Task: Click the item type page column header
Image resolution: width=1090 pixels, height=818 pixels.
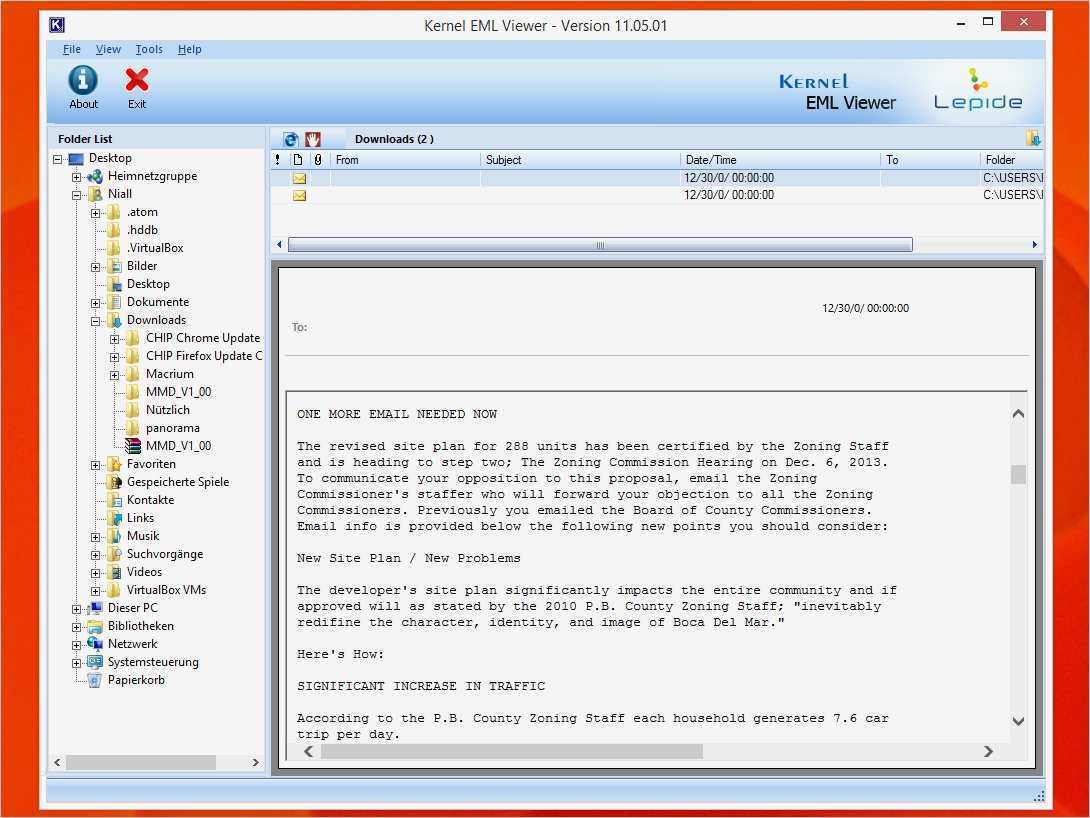Action: click(298, 160)
